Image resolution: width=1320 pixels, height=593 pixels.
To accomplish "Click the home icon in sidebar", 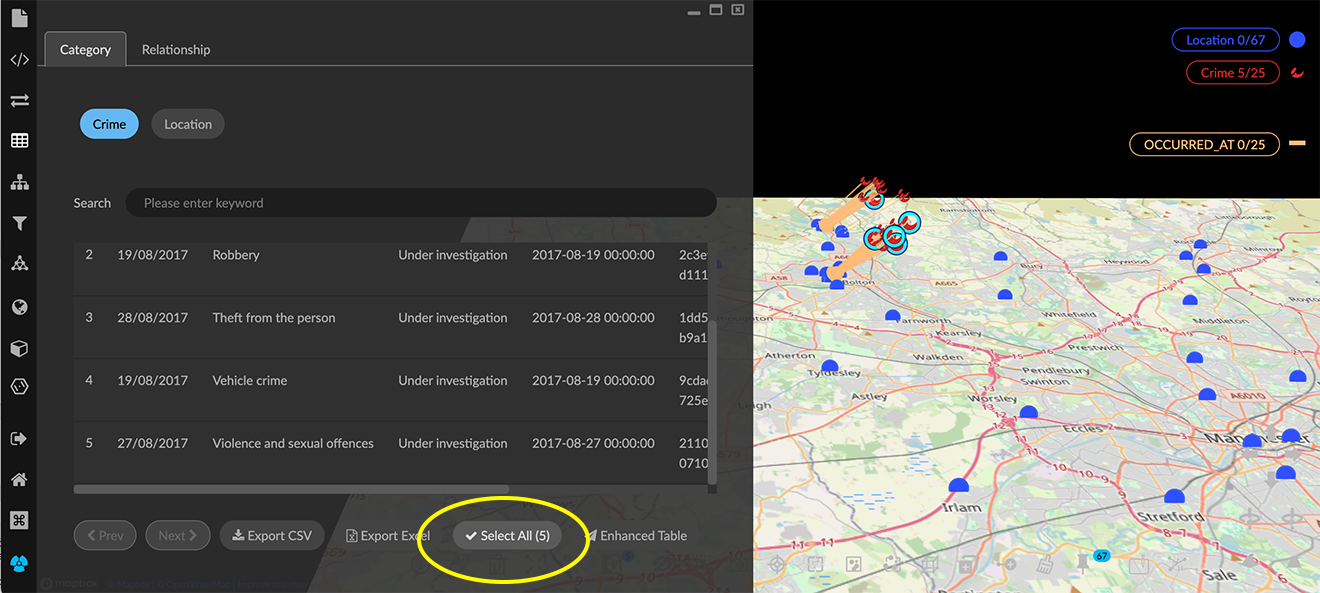I will (x=19, y=480).
